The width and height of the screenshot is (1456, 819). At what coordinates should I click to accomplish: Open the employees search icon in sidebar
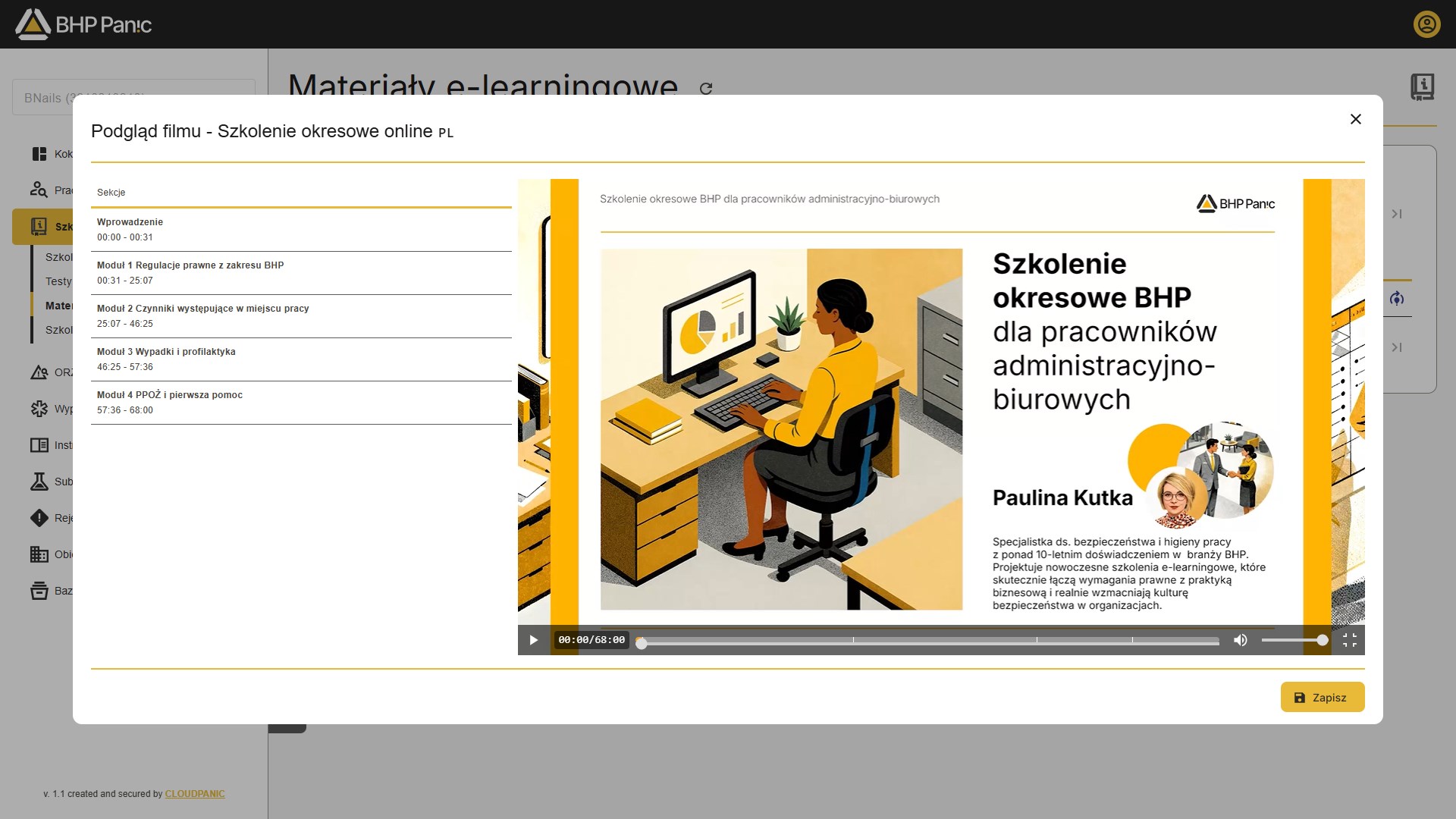pyautogui.click(x=39, y=190)
